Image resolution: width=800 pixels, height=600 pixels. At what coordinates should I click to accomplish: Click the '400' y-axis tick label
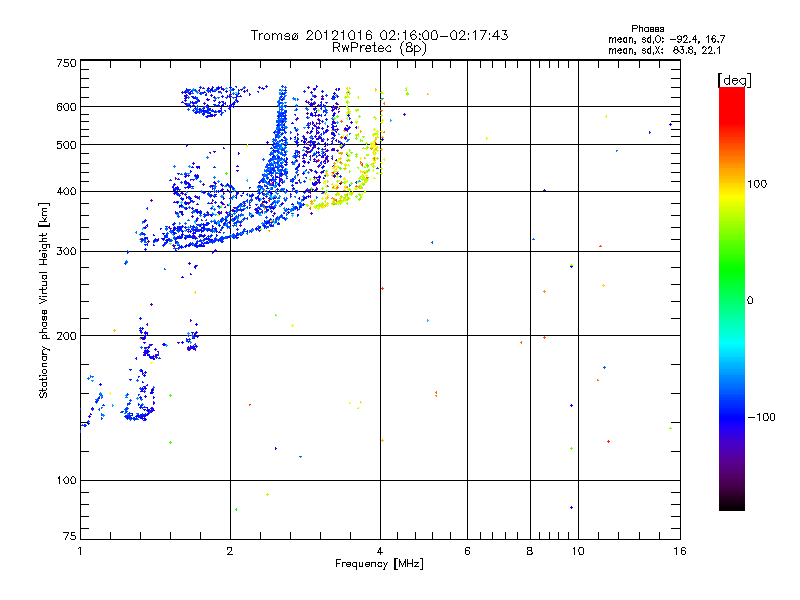click(66, 191)
